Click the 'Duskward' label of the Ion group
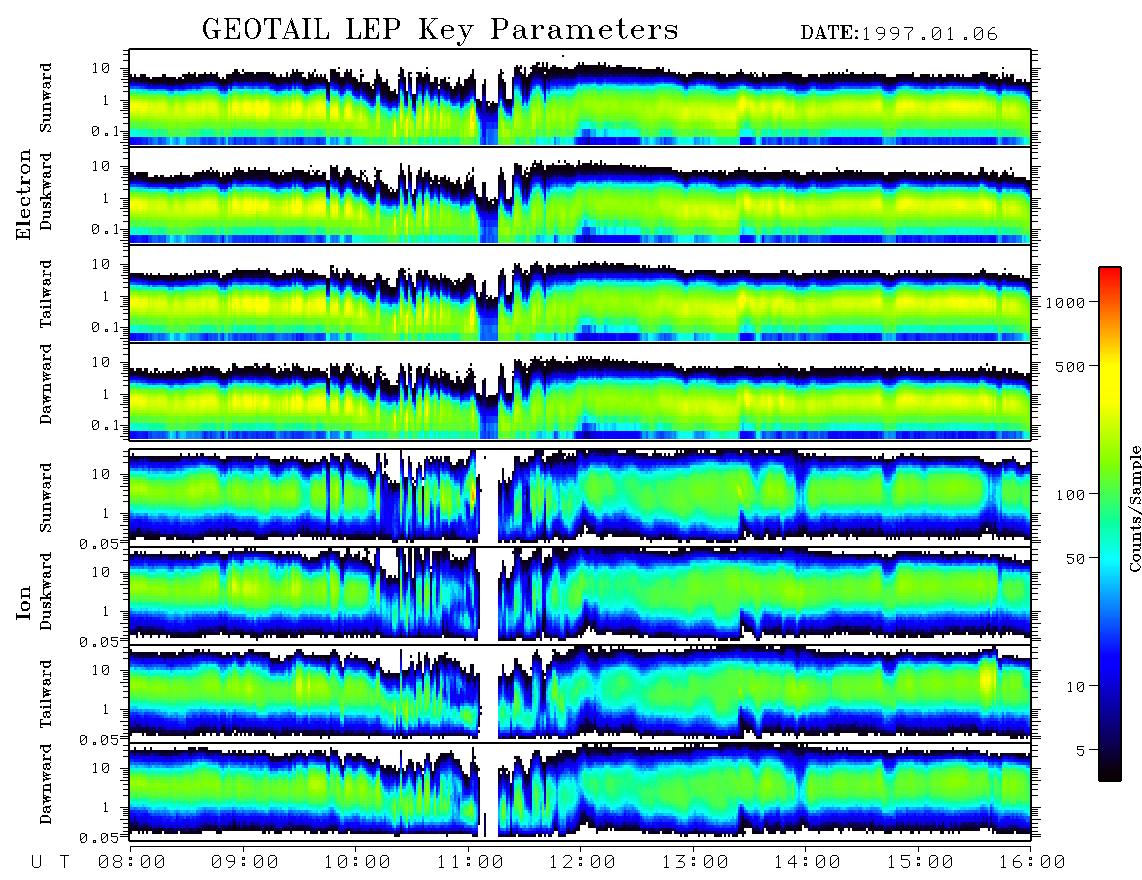 click(46, 591)
